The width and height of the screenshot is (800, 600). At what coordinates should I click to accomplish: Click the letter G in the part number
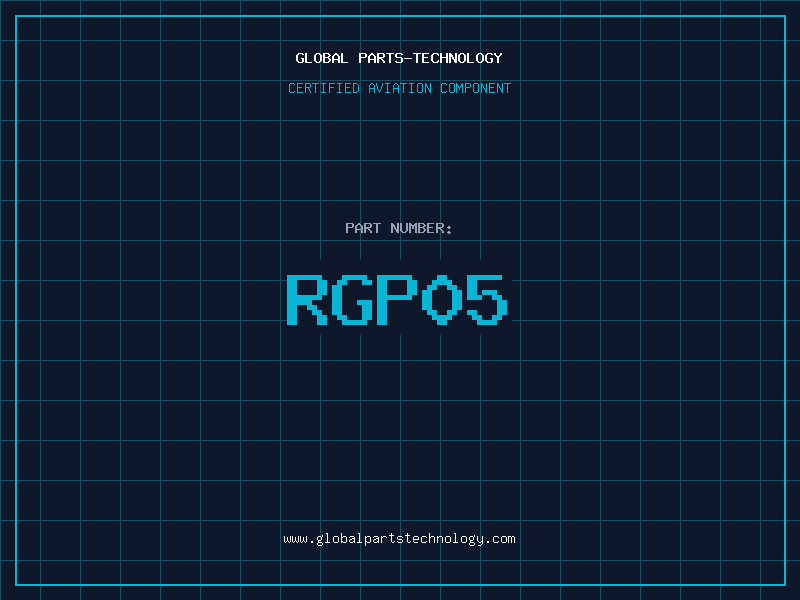tap(353, 299)
